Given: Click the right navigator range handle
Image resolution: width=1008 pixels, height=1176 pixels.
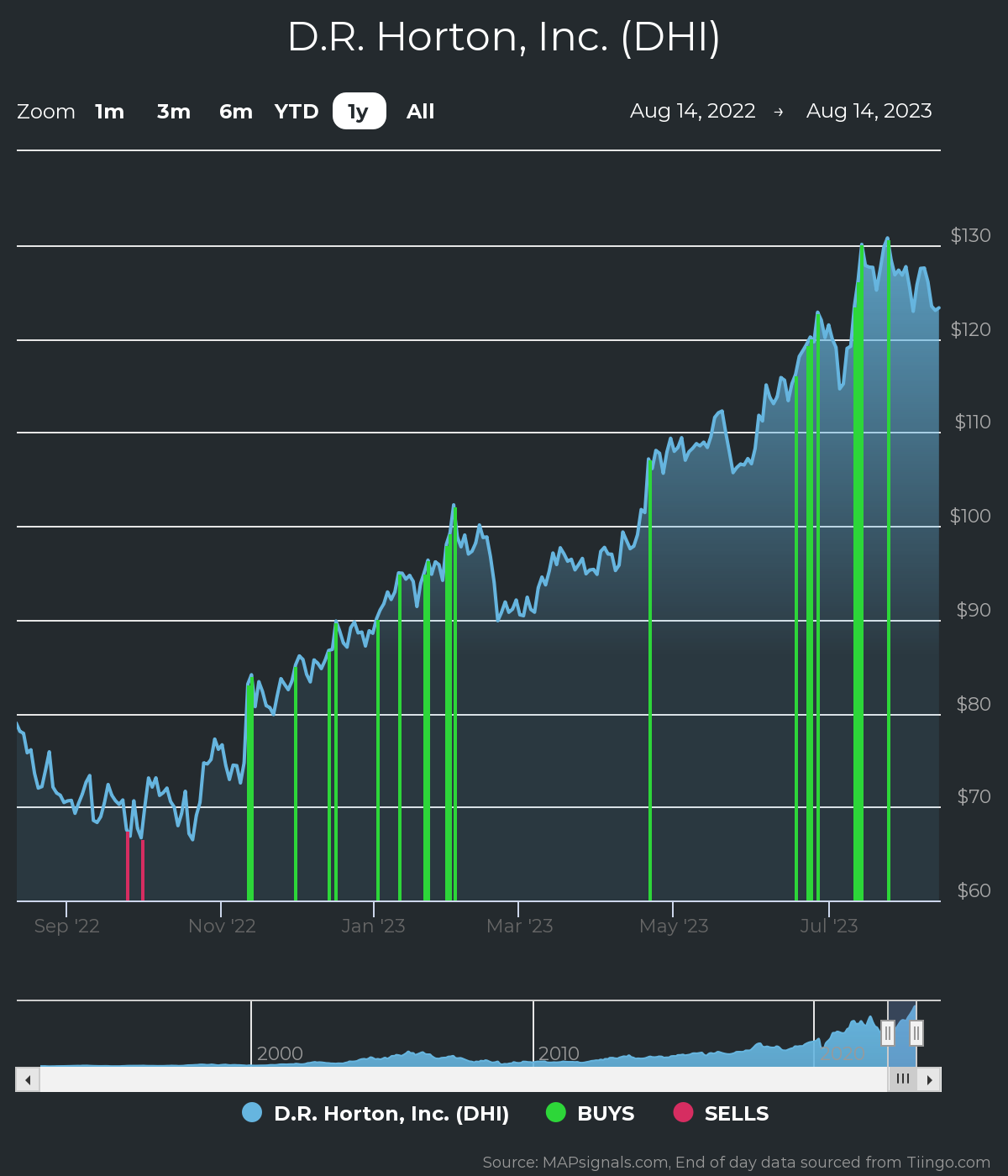Looking at the screenshot, I should [x=916, y=1032].
